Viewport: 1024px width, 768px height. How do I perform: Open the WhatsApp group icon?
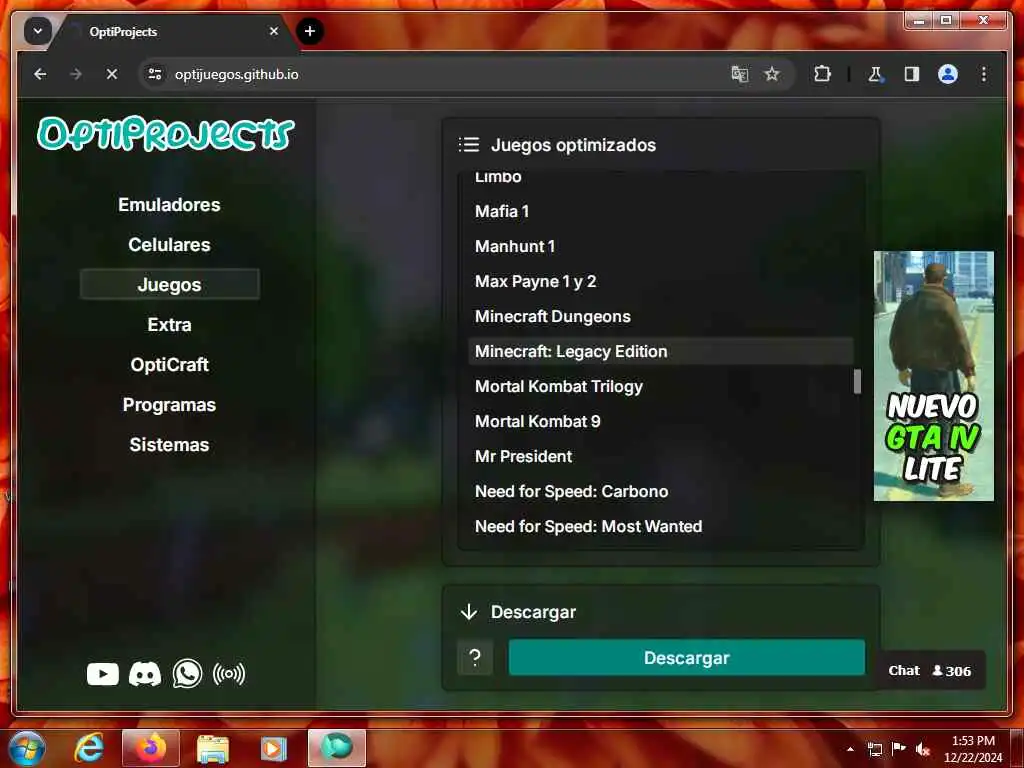click(x=187, y=674)
